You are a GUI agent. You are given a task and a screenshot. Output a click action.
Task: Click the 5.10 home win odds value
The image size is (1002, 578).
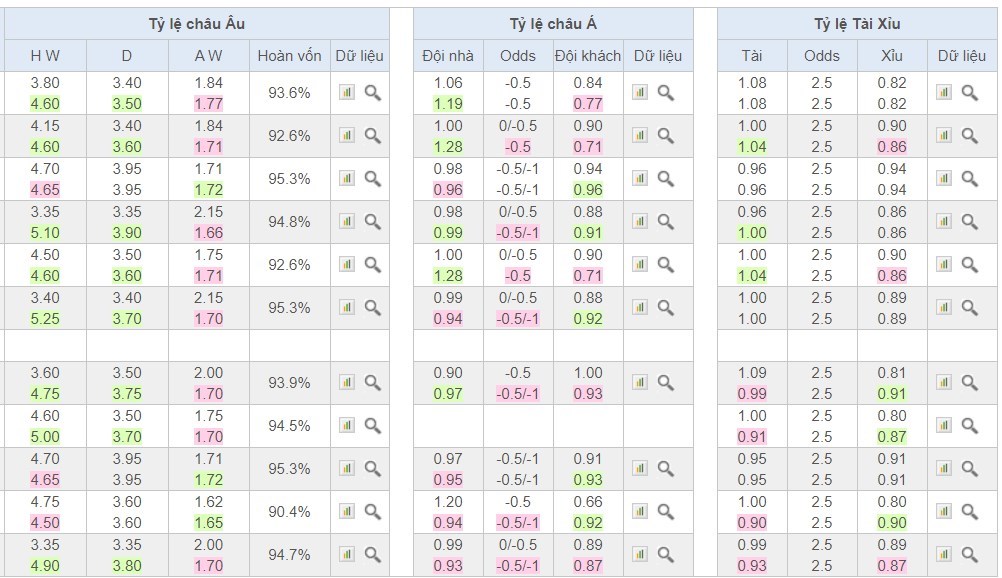tap(45, 233)
